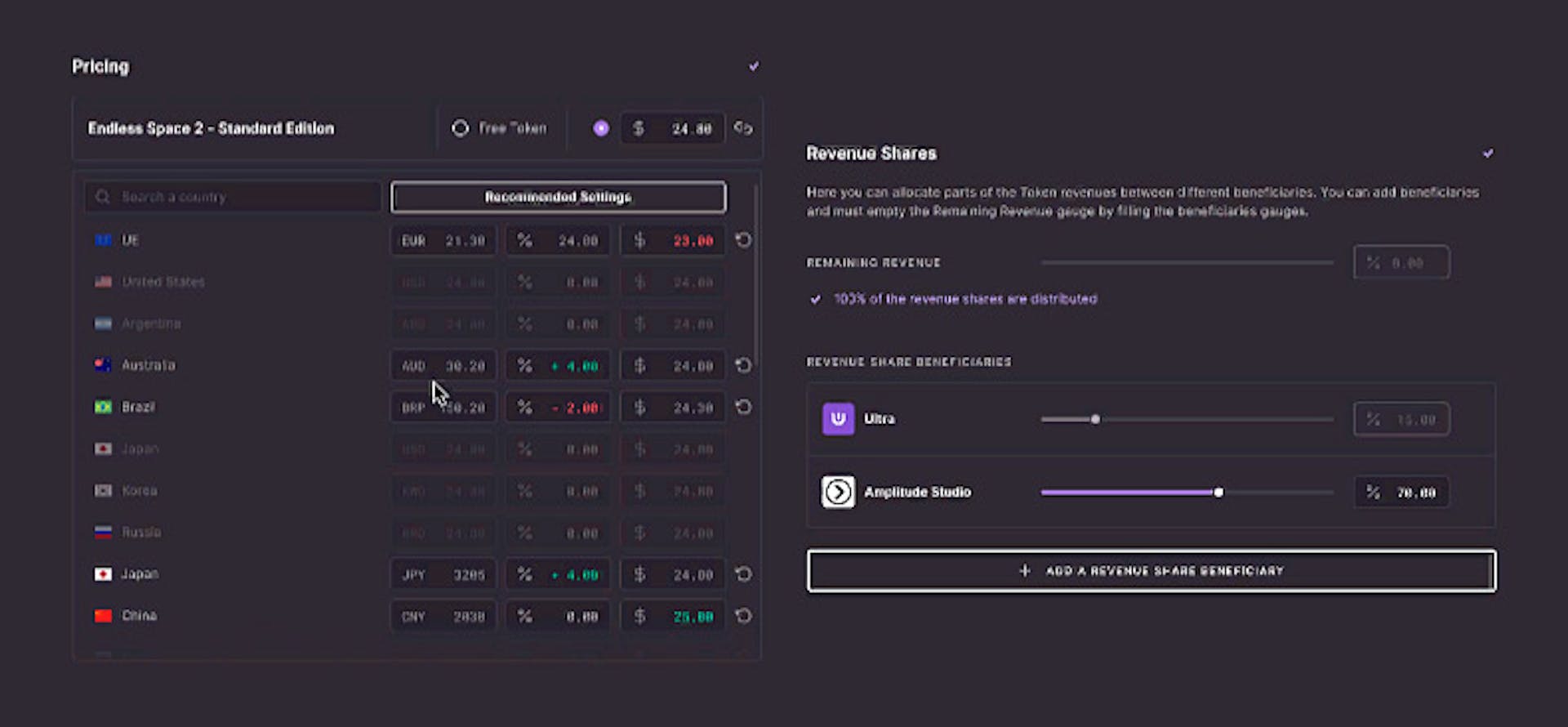Edit the Brazil dollar 24.30 field
Viewport: 1568px width, 727px height.
673,407
